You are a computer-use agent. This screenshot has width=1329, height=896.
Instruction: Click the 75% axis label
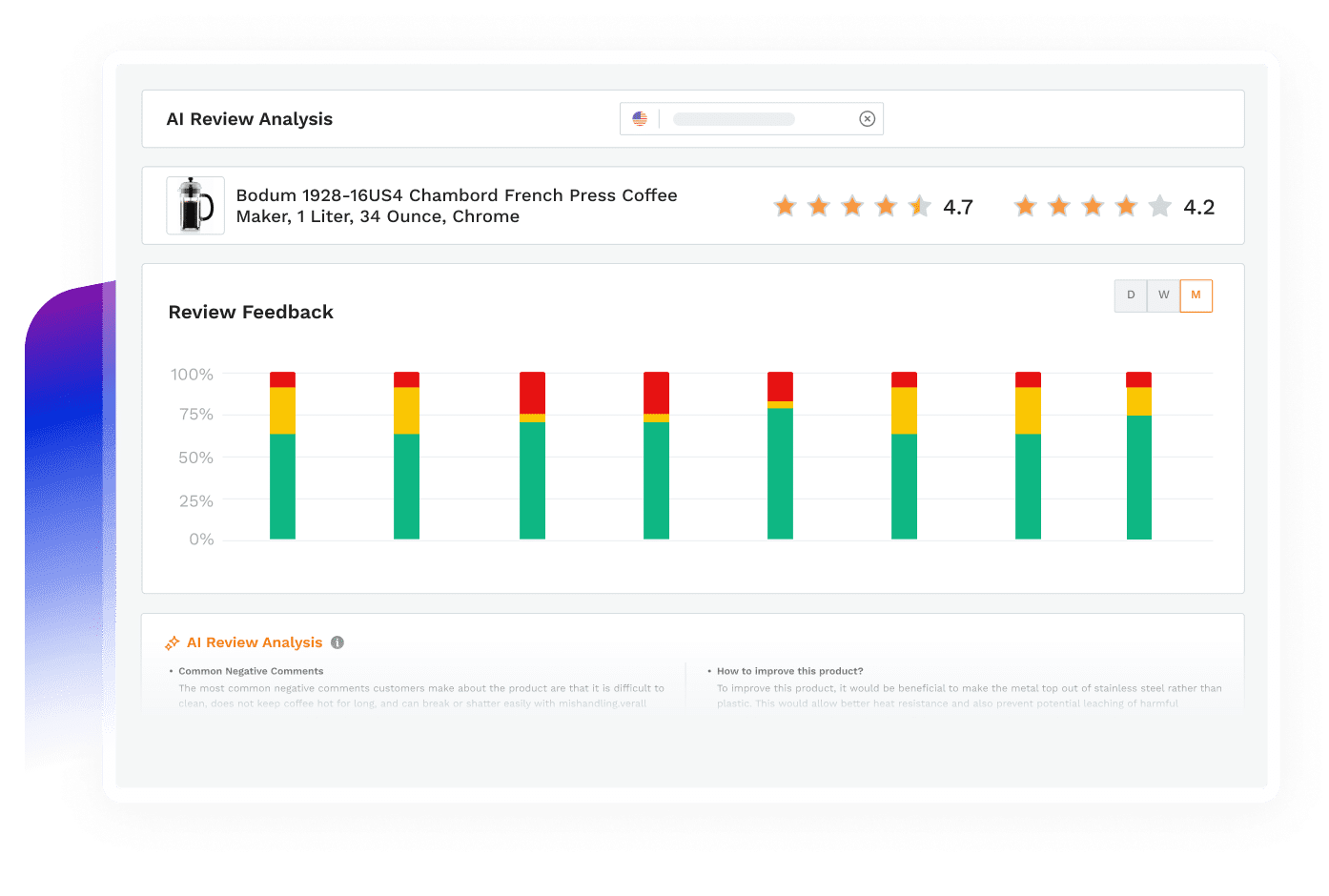tap(195, 415)
